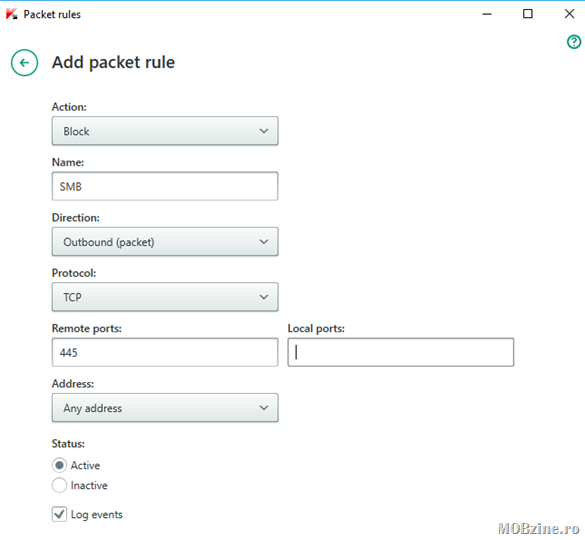Open the Protocol dropdown set to TCP
This screenshot has height=540, width=585.
point(165,297)
